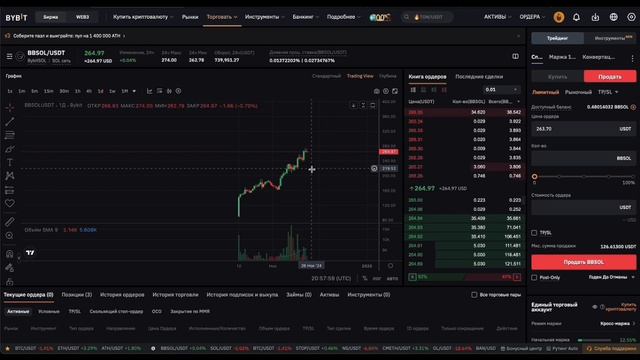The height and width of the screenshot is (360, 640).
Task: Toggle auto (авто) price scale
Action: (x=392, y=278)
